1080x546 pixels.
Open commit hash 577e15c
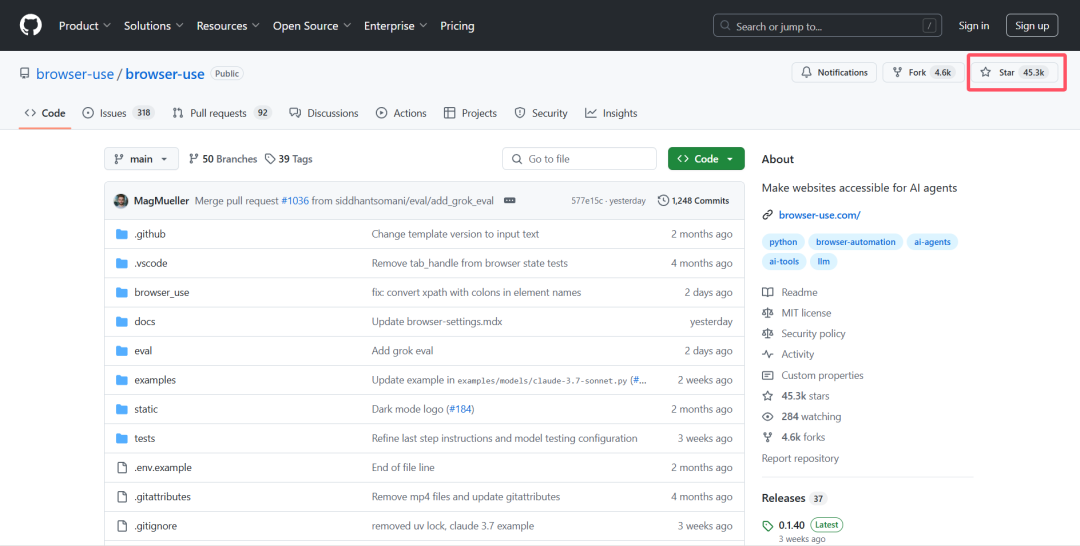(587, 201)
